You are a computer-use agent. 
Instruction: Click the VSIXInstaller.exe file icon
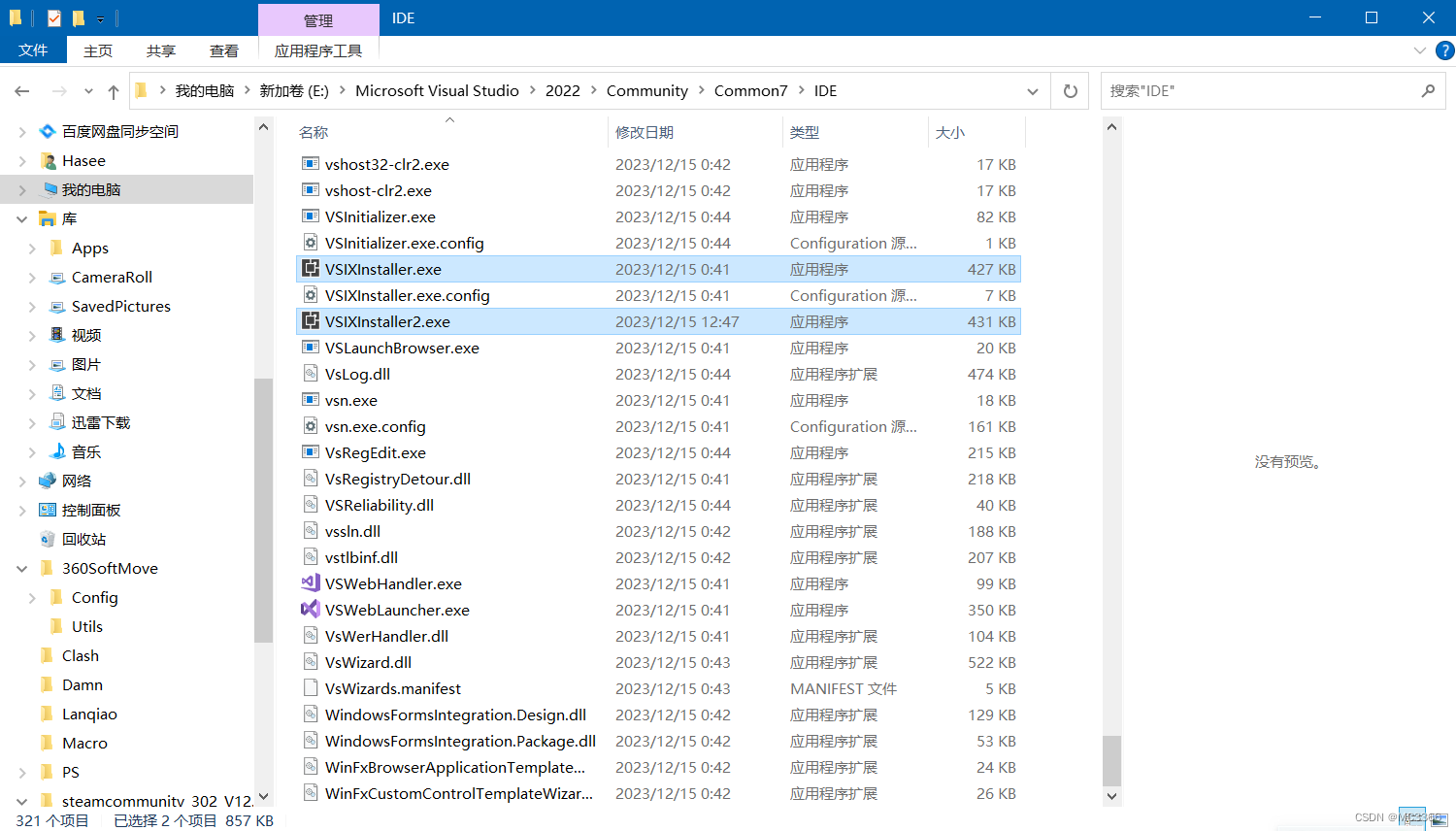click(311, 269)
